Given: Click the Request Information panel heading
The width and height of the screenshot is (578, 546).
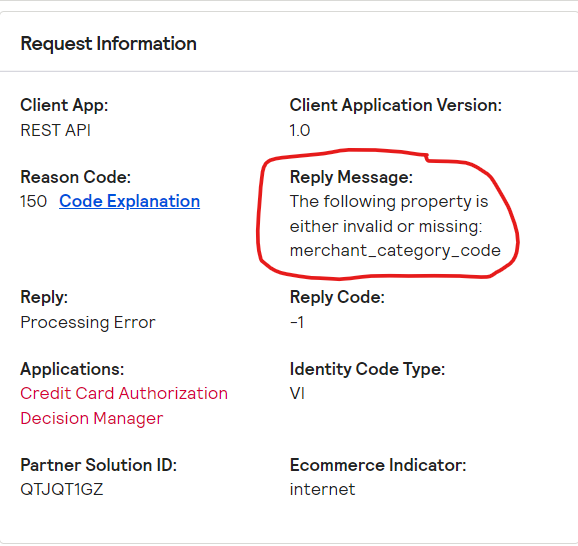Looking at the screenshot, I should (x=108, y=44).
